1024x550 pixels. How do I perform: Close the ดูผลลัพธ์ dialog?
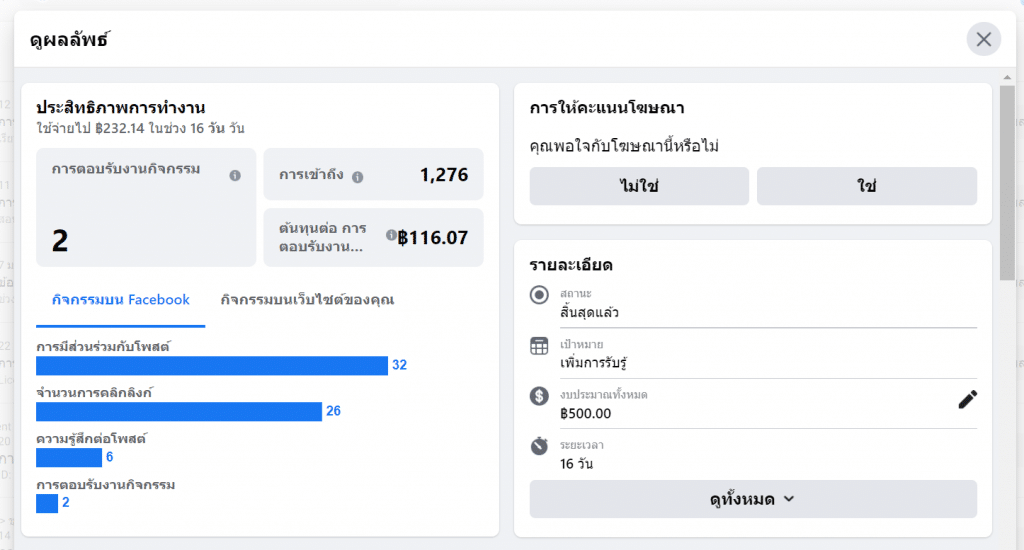(x=984, y=39)
